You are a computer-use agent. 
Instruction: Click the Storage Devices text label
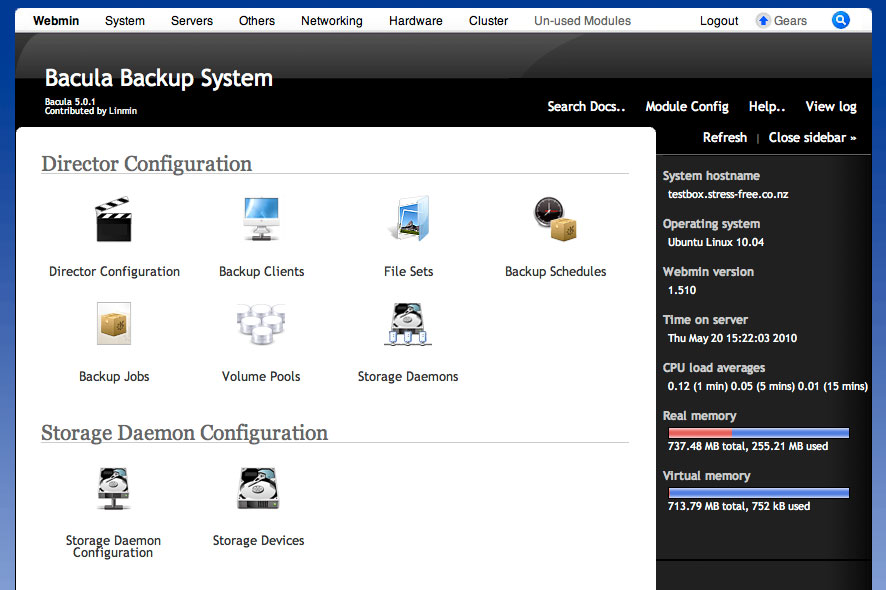258,540
